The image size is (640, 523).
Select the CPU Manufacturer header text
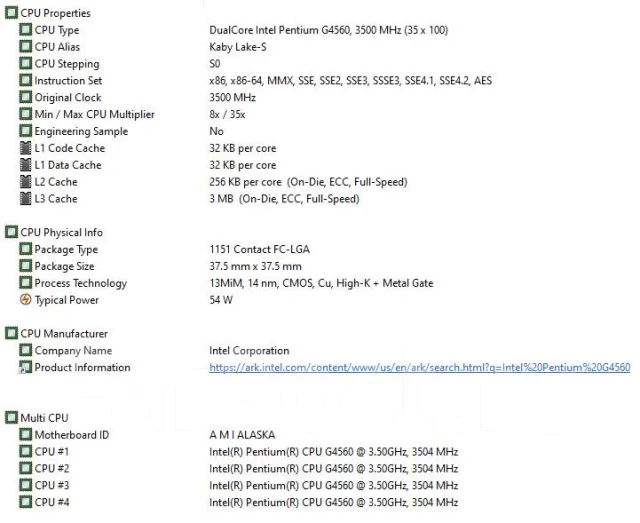pos(64,334)
